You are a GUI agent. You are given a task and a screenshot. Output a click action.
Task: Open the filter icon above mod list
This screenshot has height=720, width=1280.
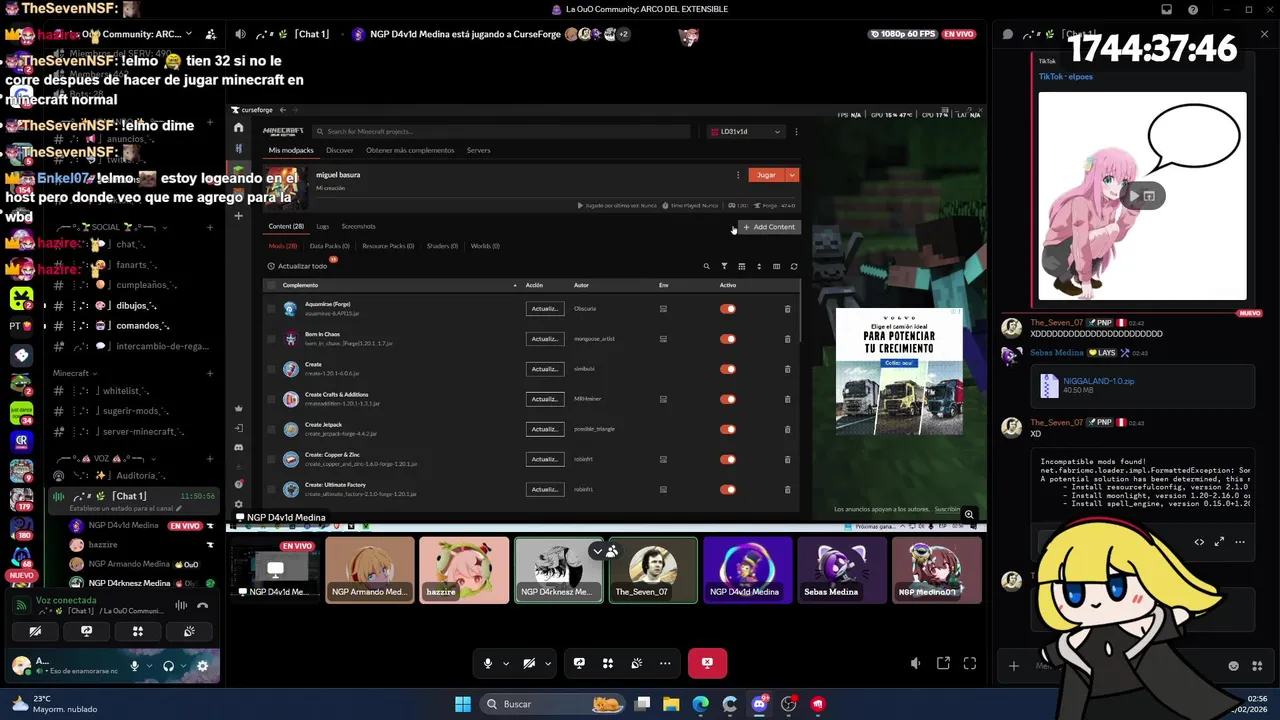[x=724, y=266]
